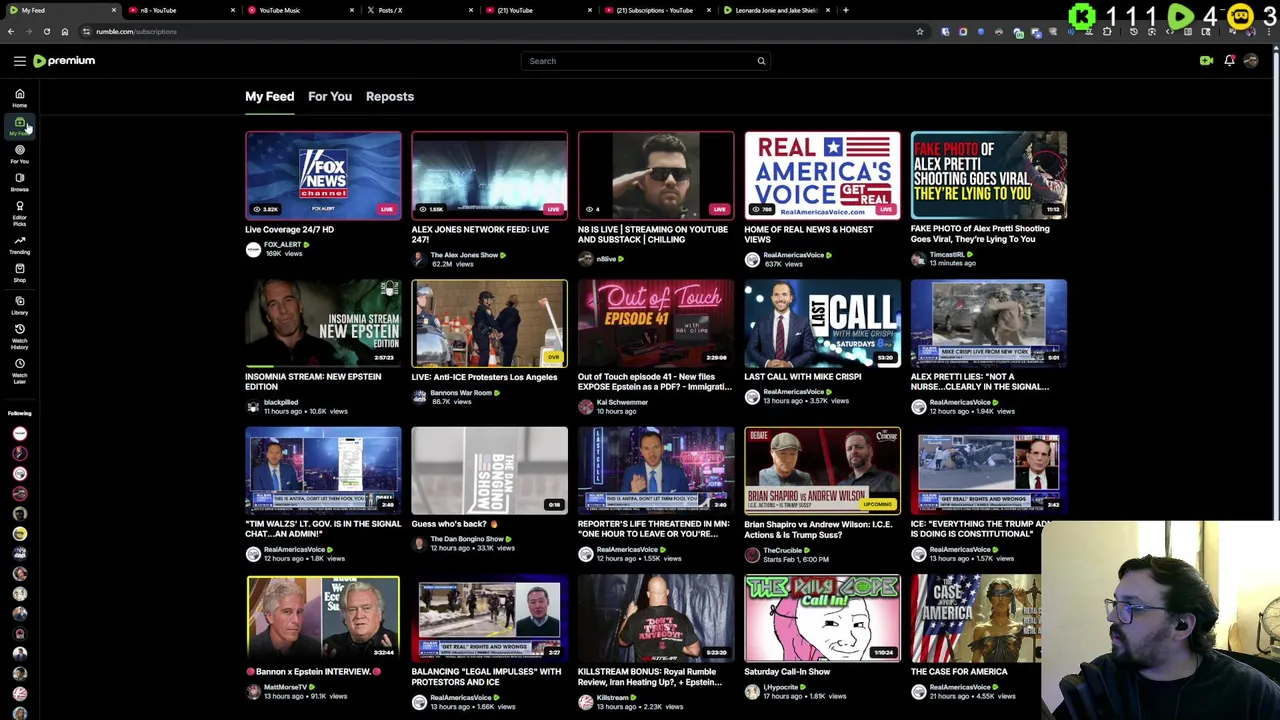
Task: Click the Rumble Premium logo
Action: tap(64, 61)
